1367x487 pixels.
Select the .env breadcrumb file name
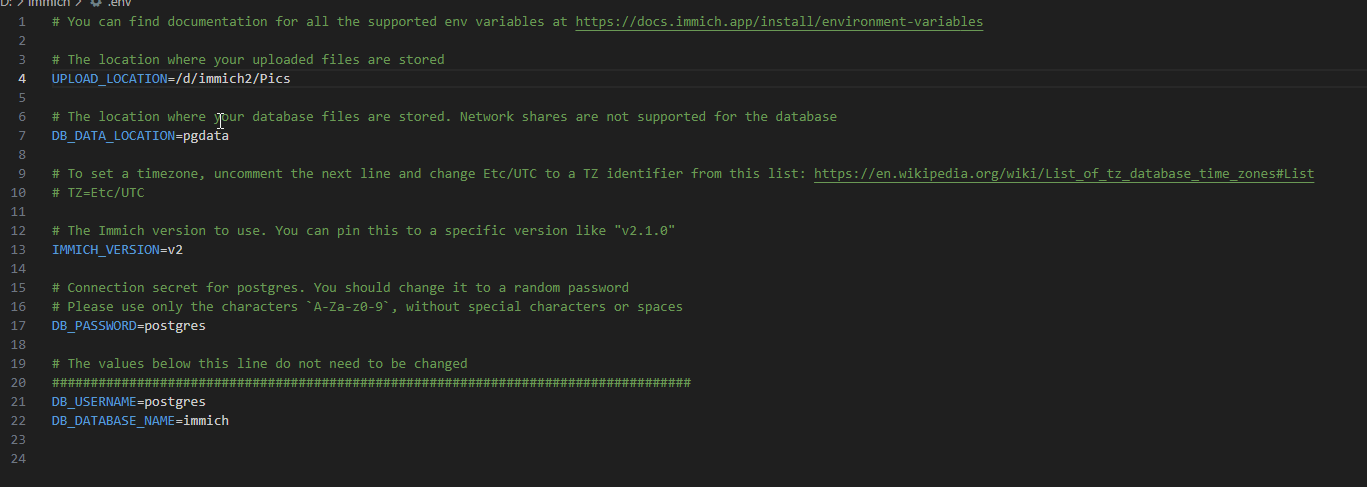(120, 4)
